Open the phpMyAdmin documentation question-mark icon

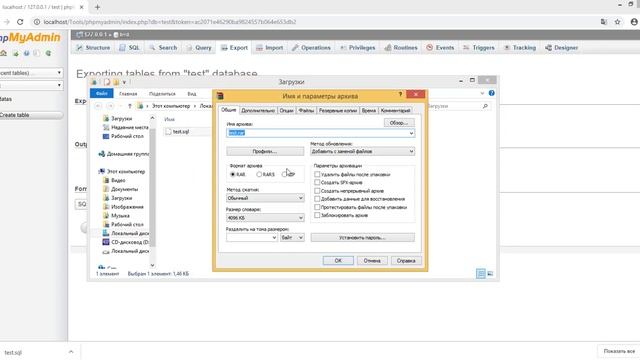(27, 53)
